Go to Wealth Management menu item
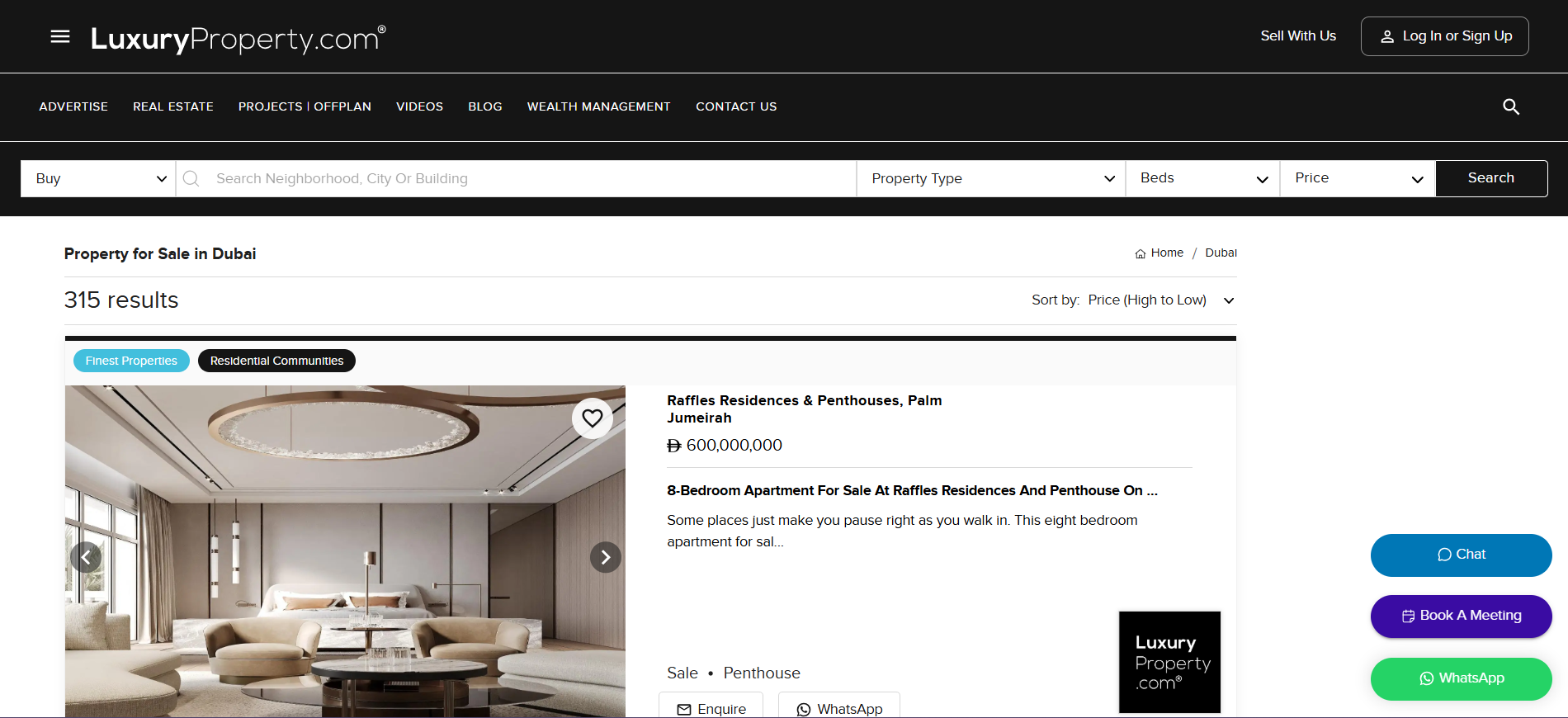This screenshot has height=718, width=1568. pos(598,106)
